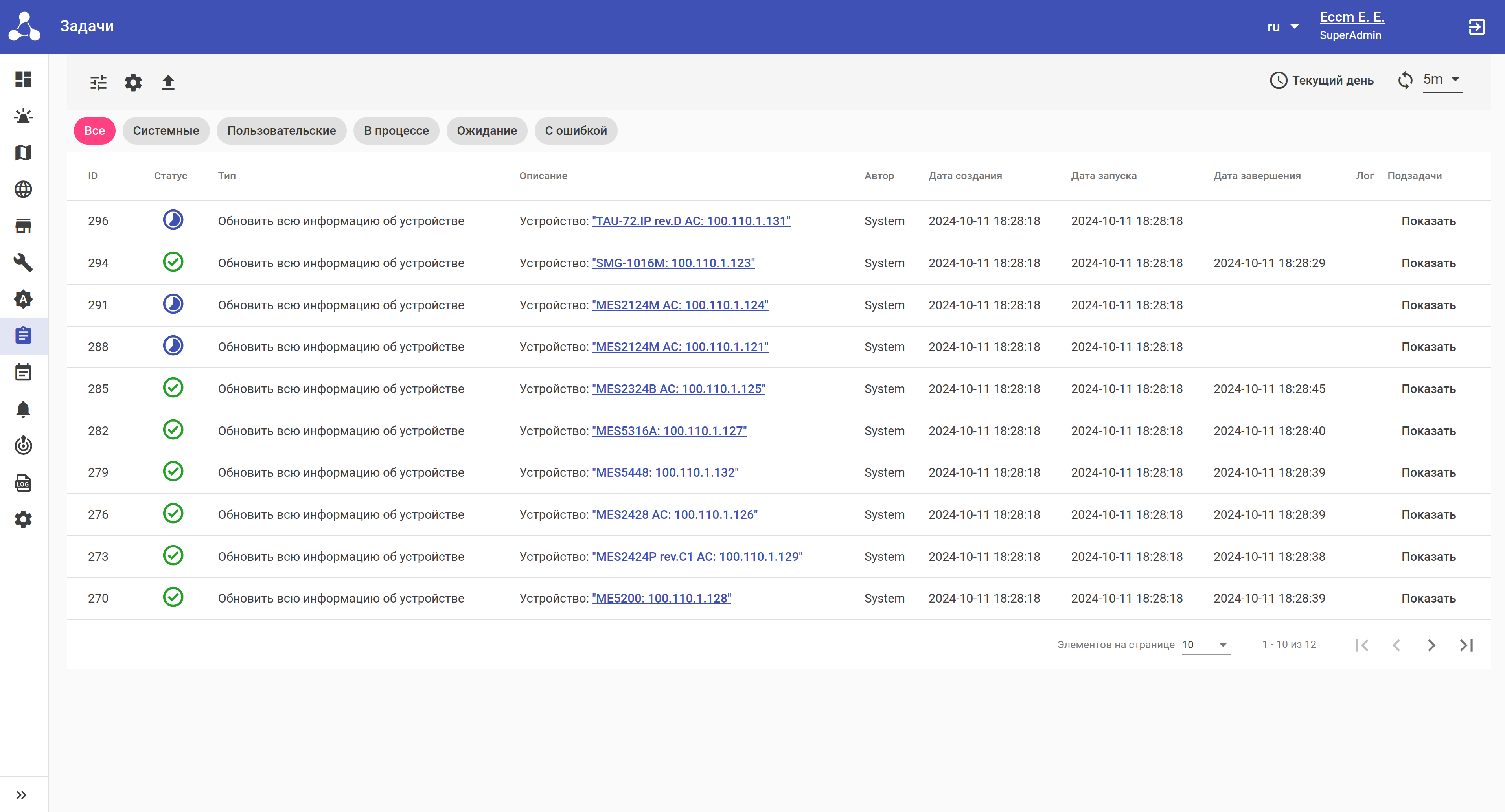
Task: Open the LOG file icon in sidebar
Action: point(23,483)
